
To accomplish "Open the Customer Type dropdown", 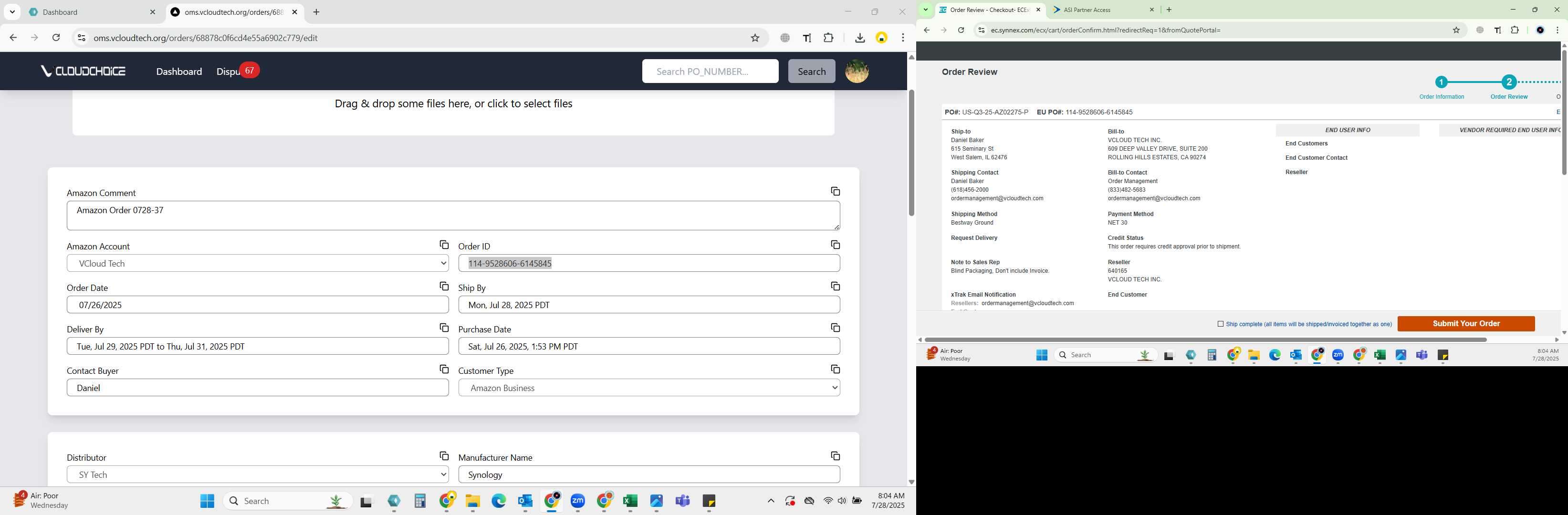I will 649,387.
